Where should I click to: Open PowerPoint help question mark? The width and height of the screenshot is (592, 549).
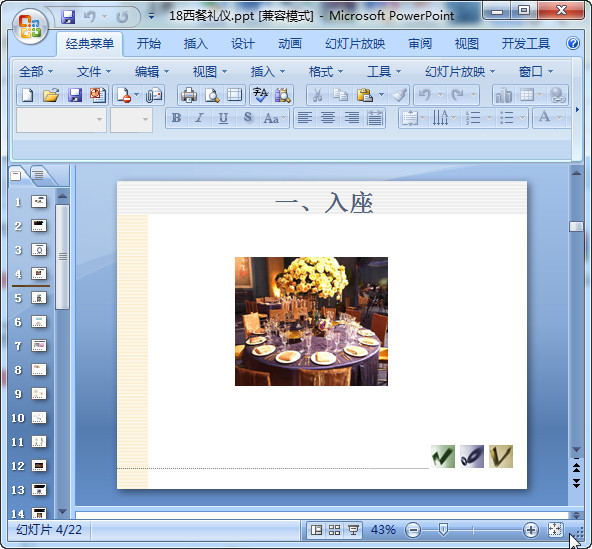pos(573,43)
